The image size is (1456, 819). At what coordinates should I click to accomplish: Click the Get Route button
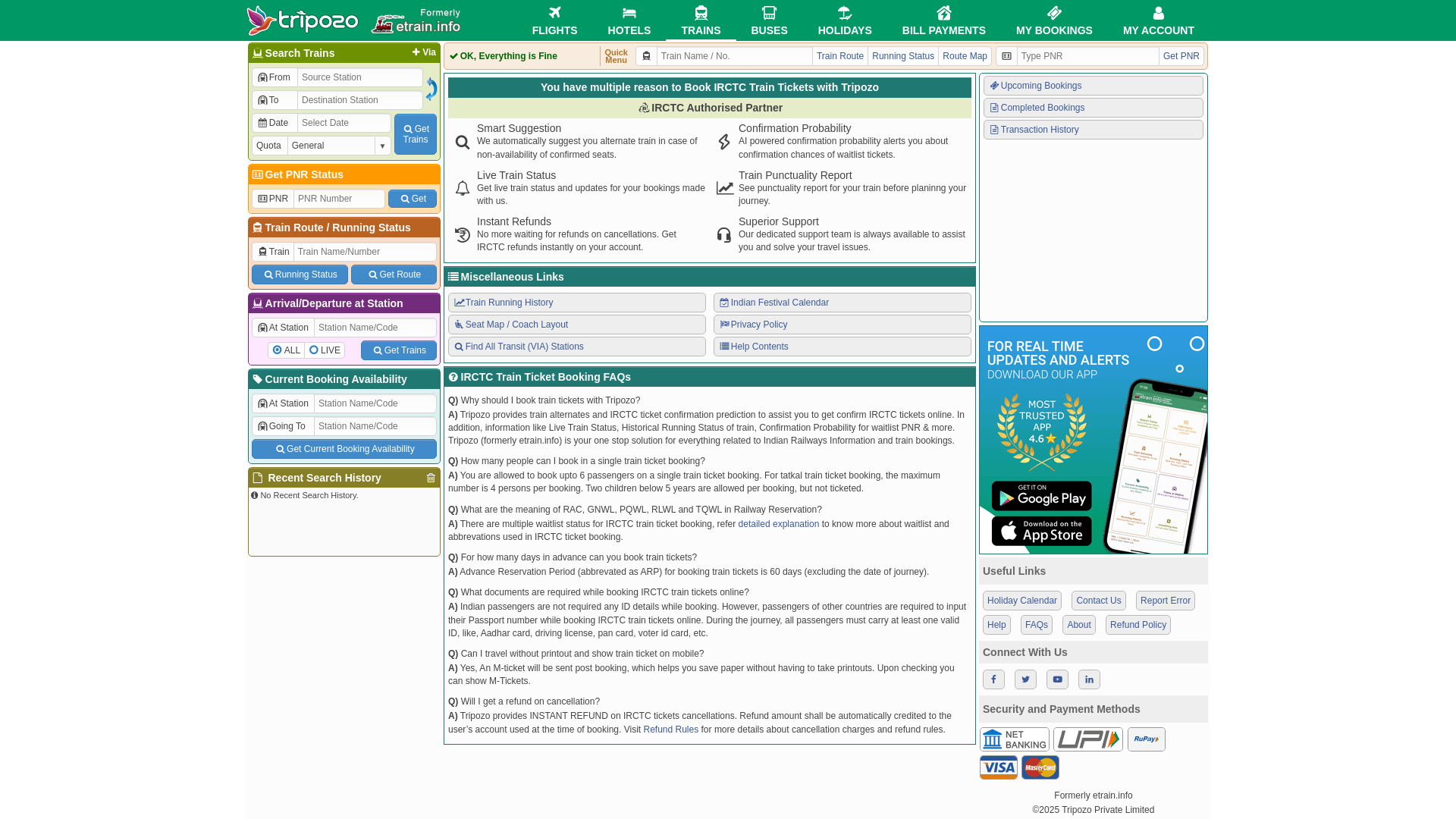point(394,275)
